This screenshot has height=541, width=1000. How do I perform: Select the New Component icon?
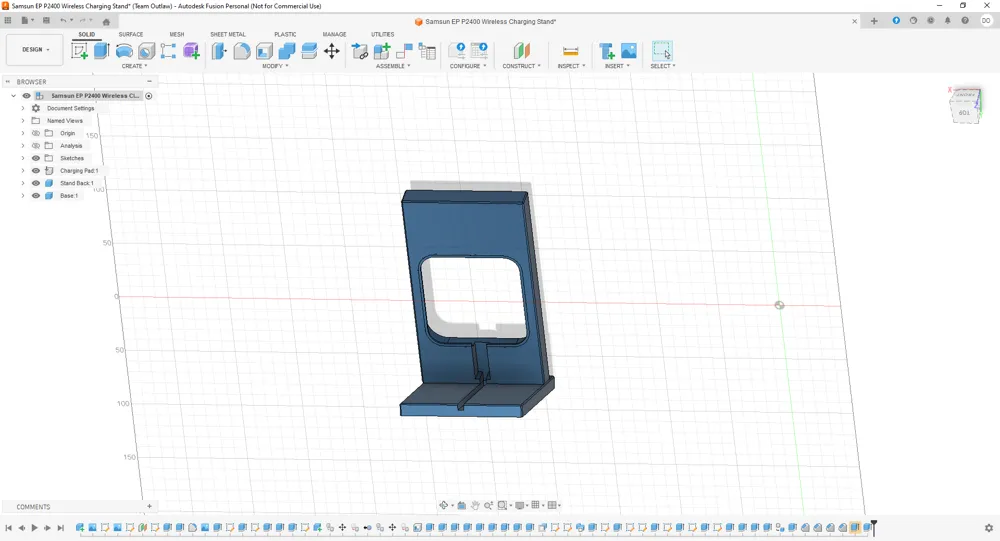click(x=382, y=51)
